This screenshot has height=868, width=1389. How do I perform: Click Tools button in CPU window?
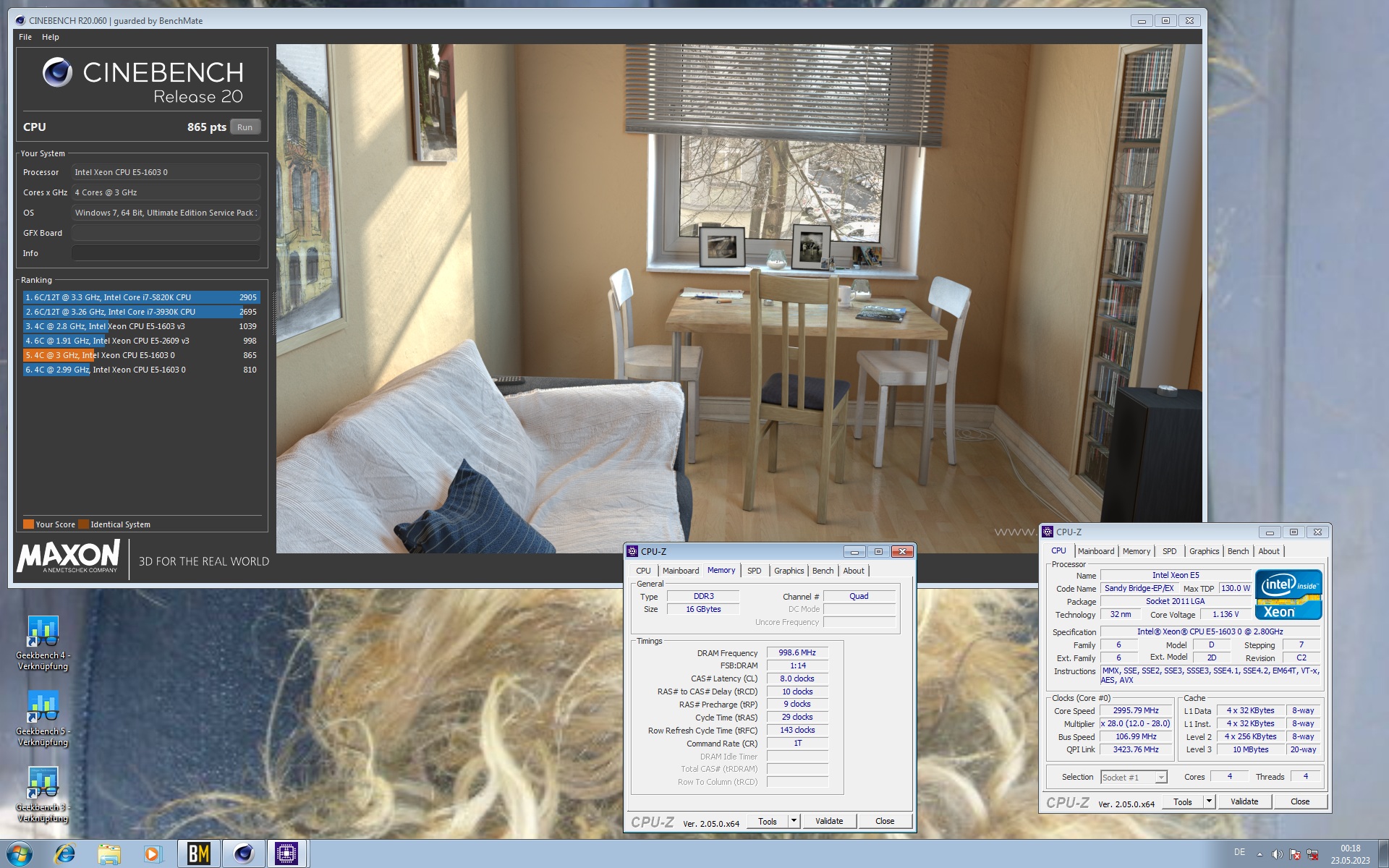(x=1183, y=801)
